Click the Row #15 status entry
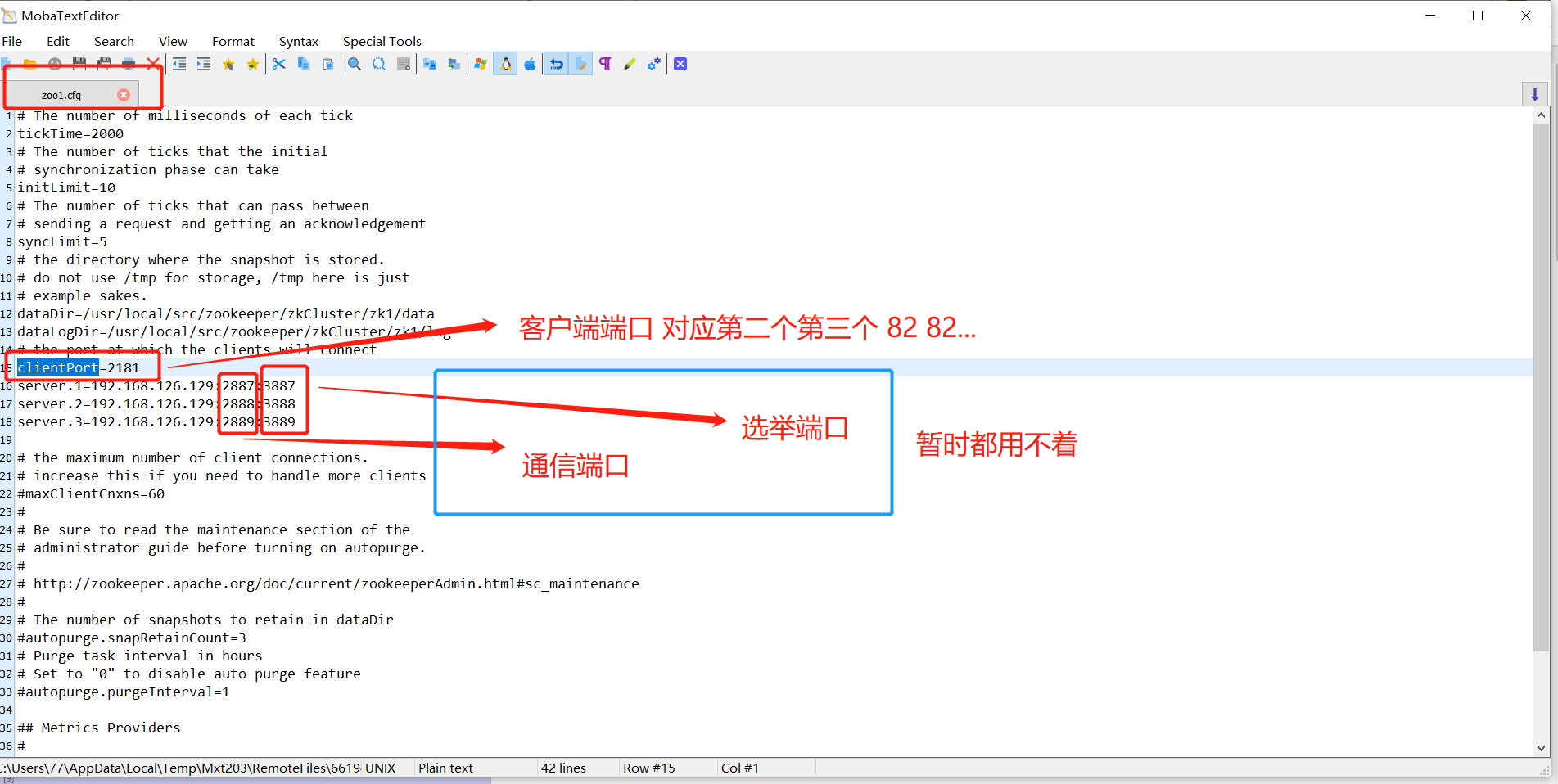The width and height of the screenshot is (1558, 784). click(649, 768)
